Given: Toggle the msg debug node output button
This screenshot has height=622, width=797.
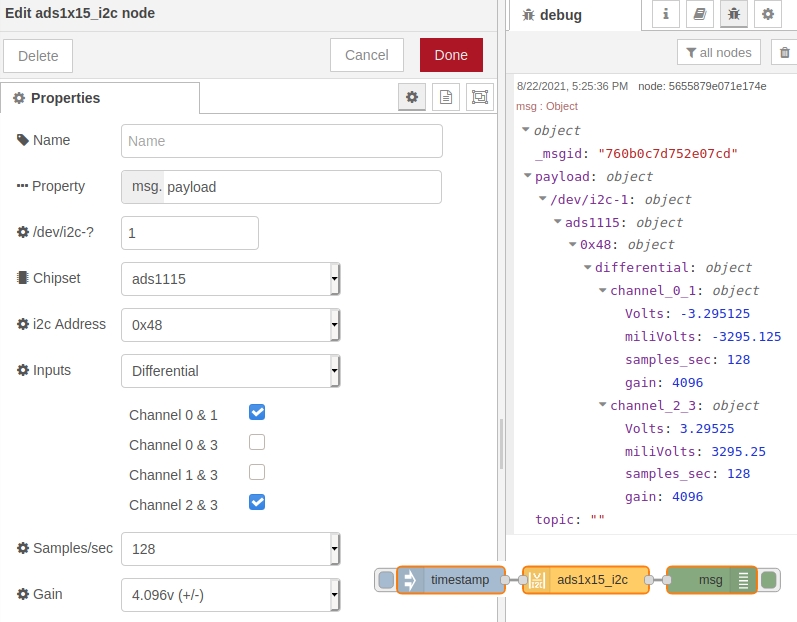Looking at the screenshot, I should pos(769,580).
